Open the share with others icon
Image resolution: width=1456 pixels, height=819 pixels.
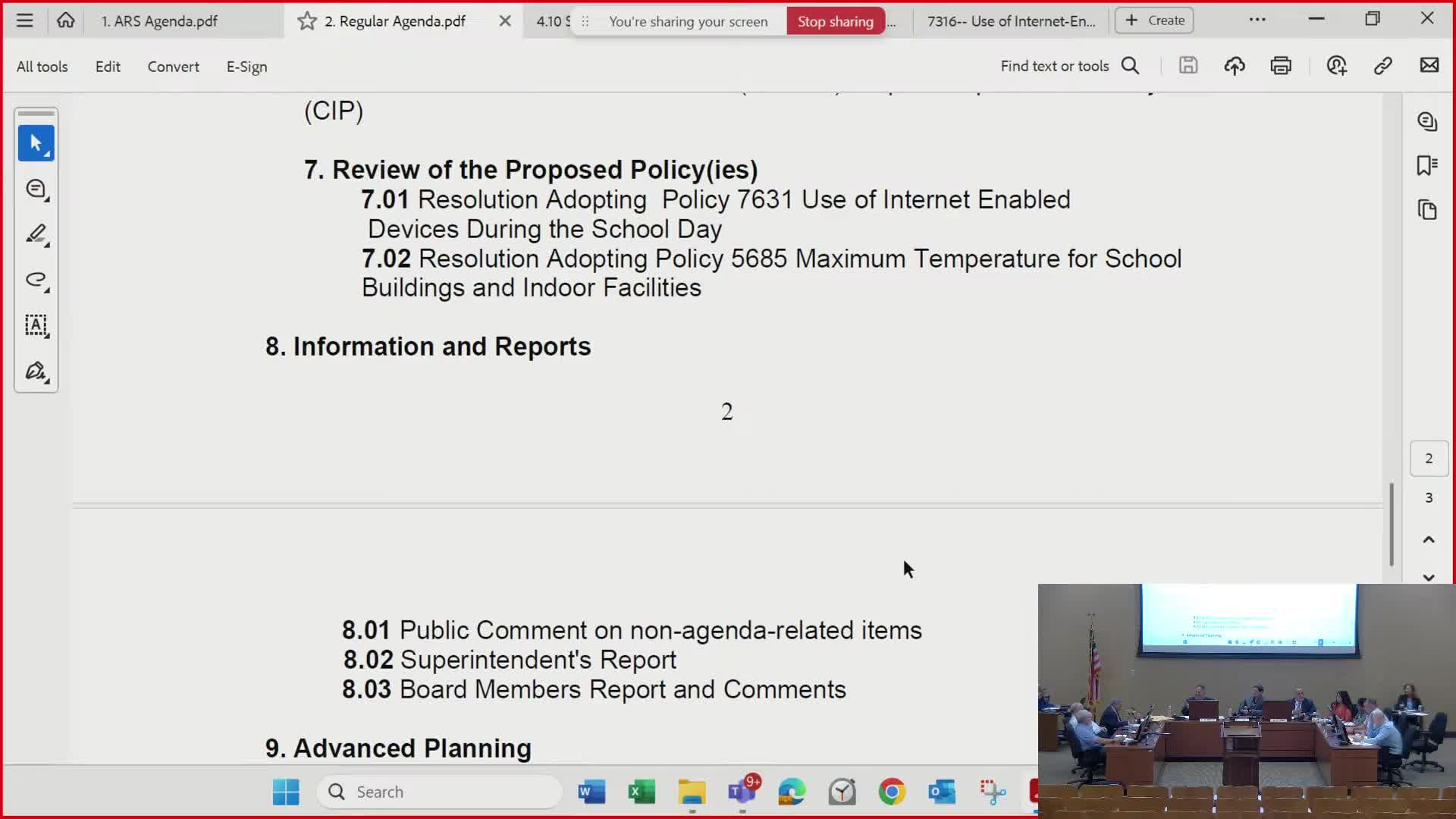point(1336,66)
